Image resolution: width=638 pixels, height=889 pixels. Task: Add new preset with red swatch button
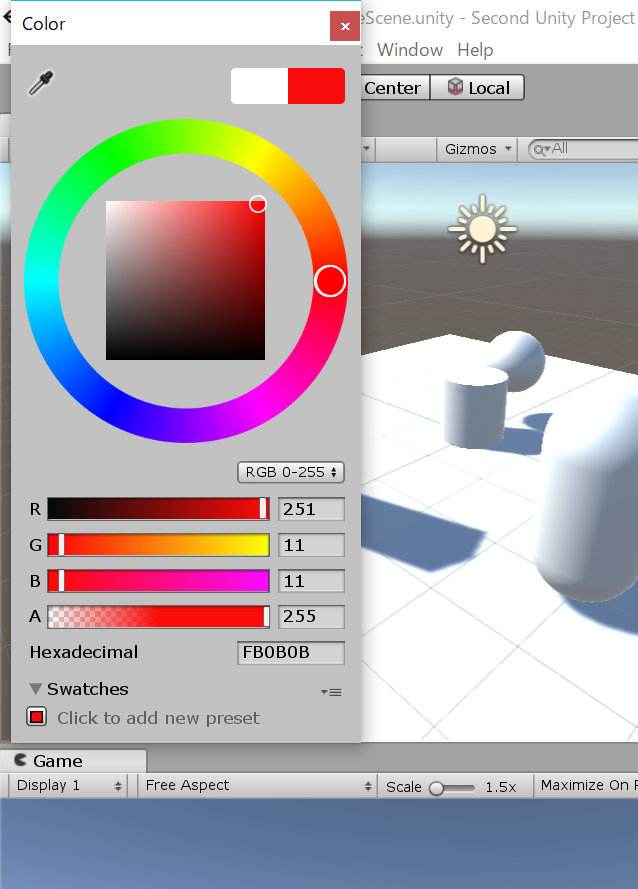point(37,717)
